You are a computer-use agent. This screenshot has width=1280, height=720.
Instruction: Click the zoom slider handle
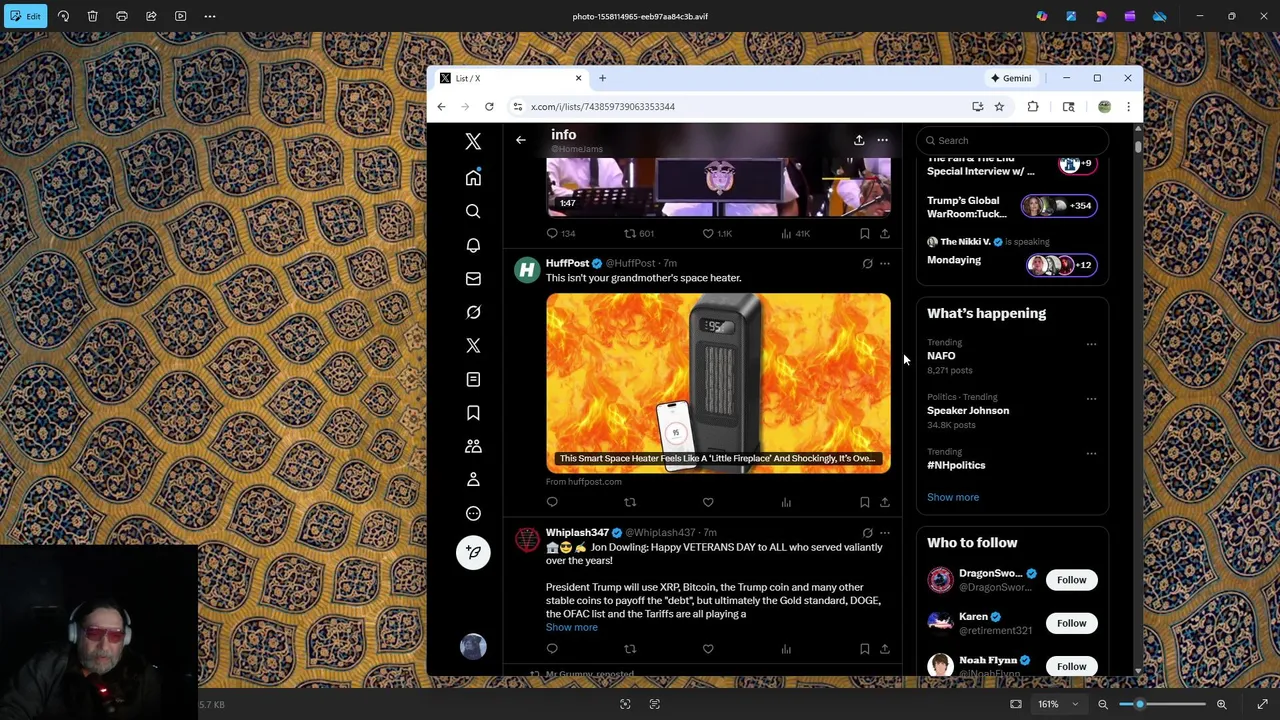[x=1139, y=704]
